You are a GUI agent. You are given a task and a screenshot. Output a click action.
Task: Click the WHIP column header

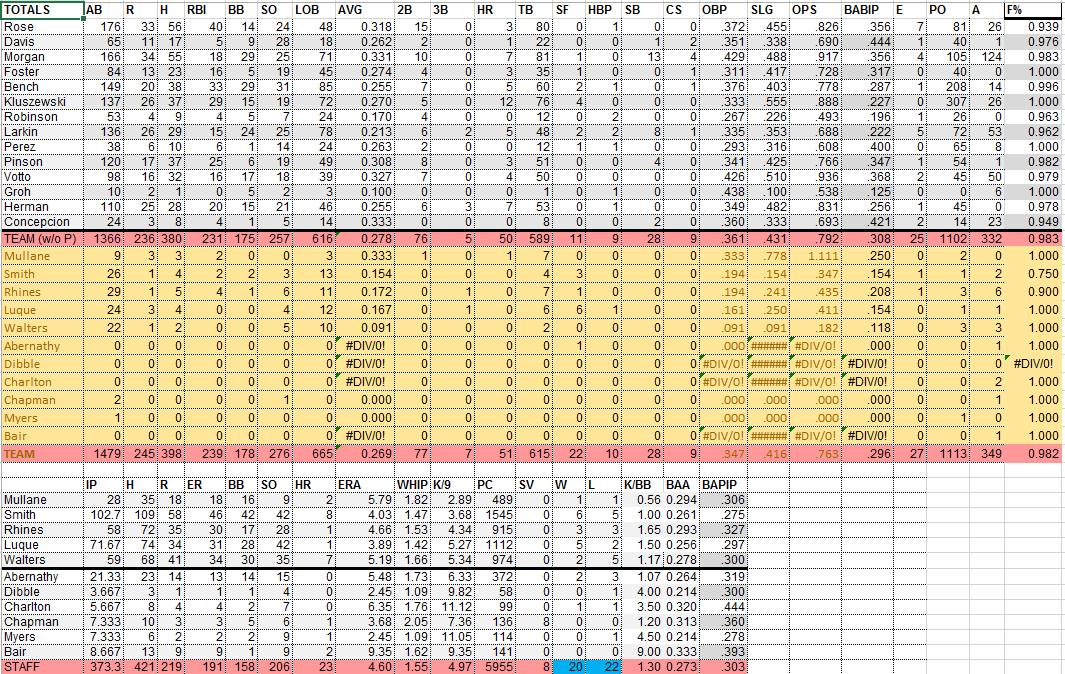click(x=412, y=485)
